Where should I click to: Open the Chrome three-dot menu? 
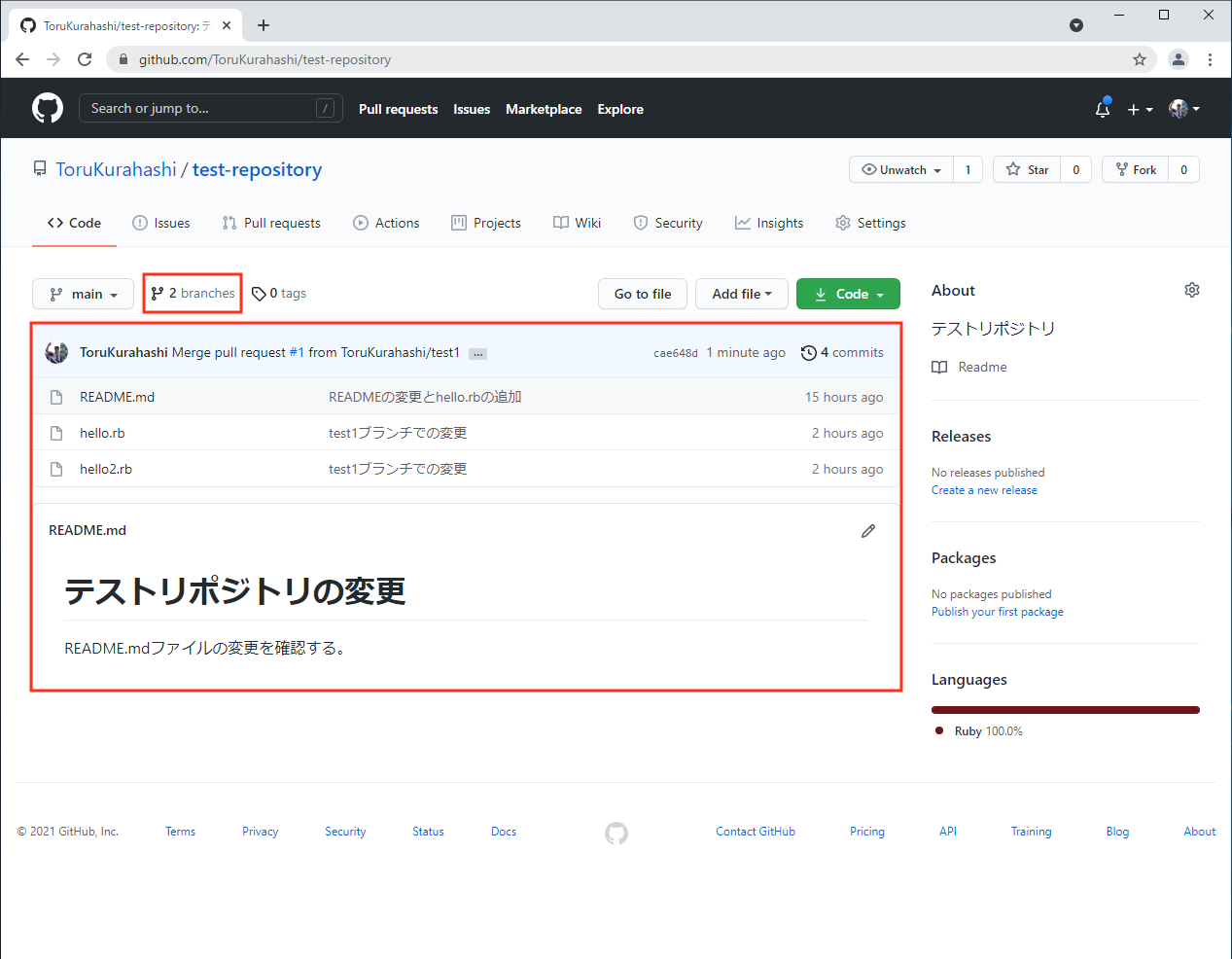(x=1210, y=59)
